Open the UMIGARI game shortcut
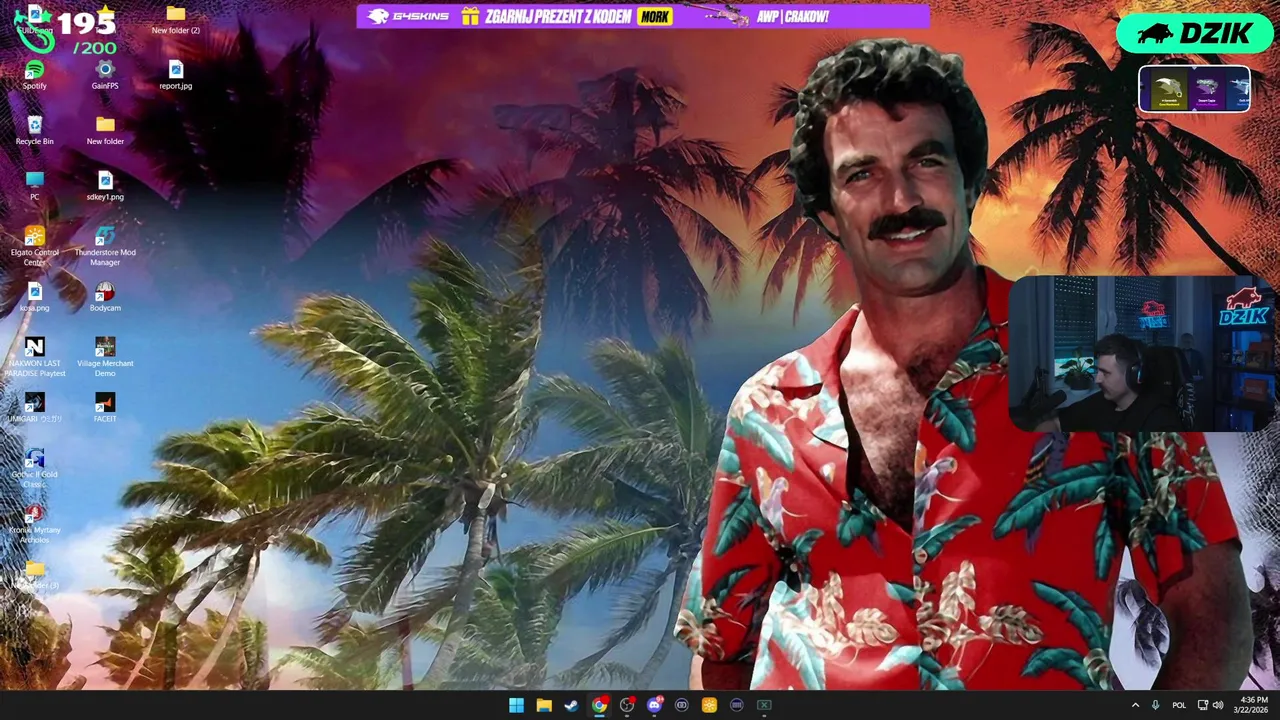Image resolution: width=1280 pixels, height=720 pixels. [x=35, y=407]
